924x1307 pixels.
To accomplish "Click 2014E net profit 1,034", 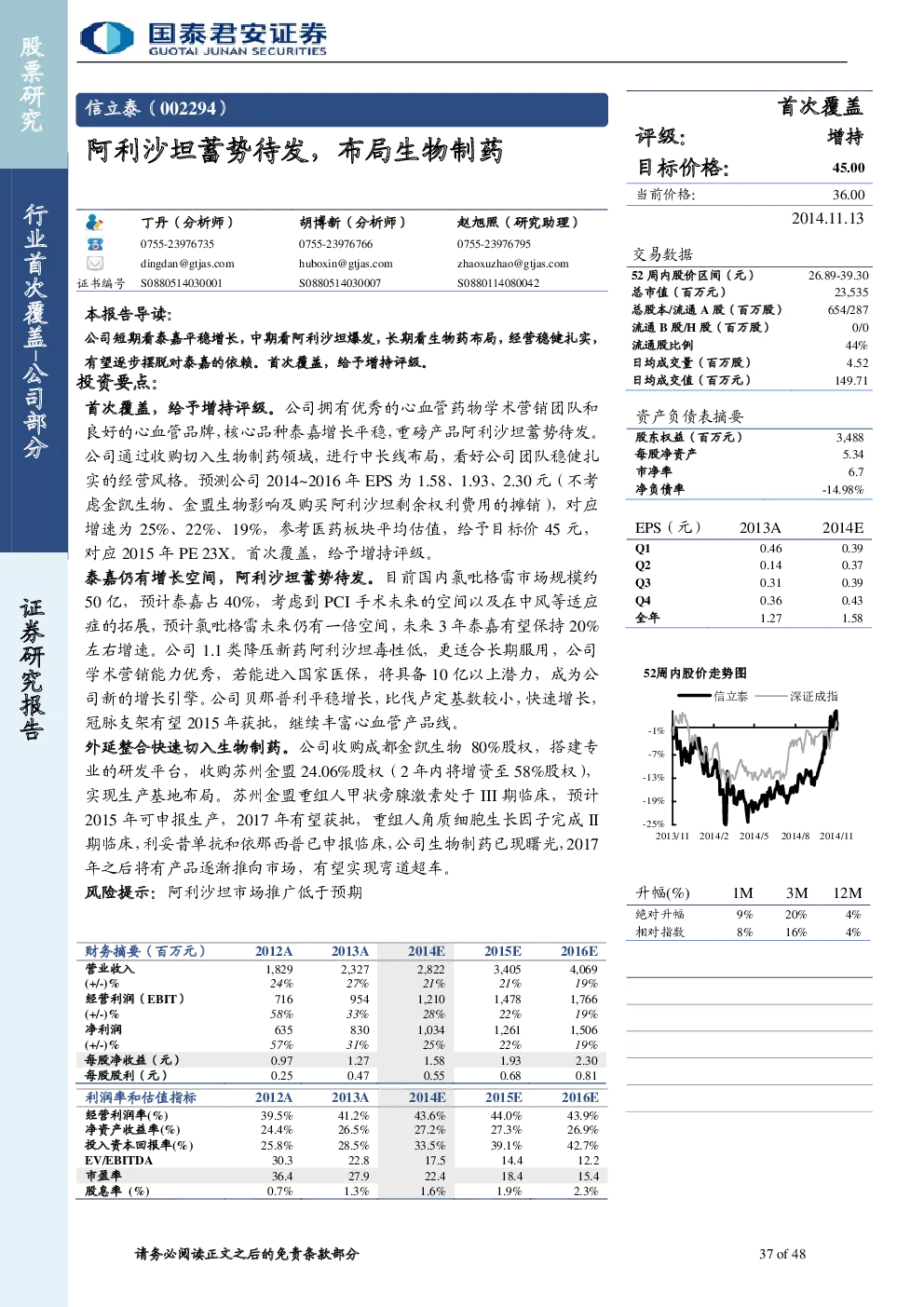I will point(430,1030).
